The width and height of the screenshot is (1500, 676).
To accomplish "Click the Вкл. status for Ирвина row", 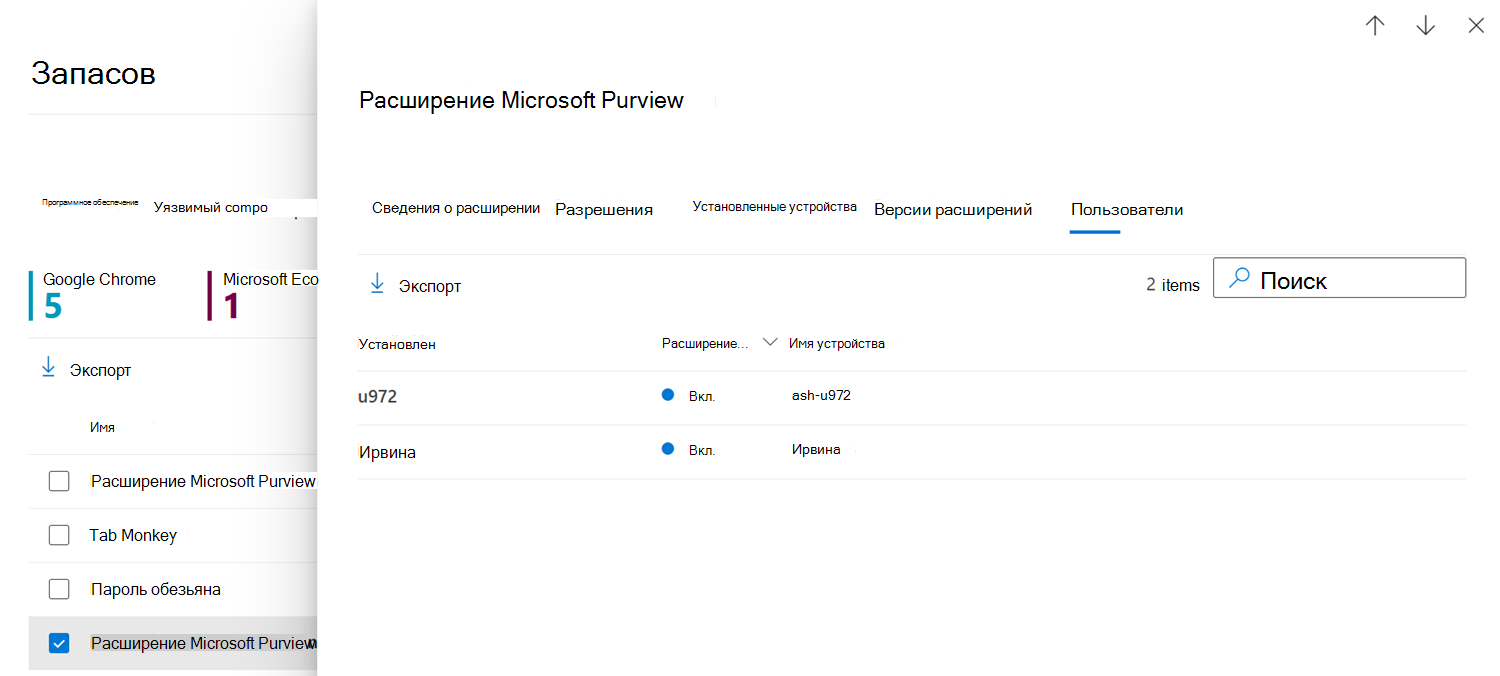I will pyautogui.click(x=702, y=450).
